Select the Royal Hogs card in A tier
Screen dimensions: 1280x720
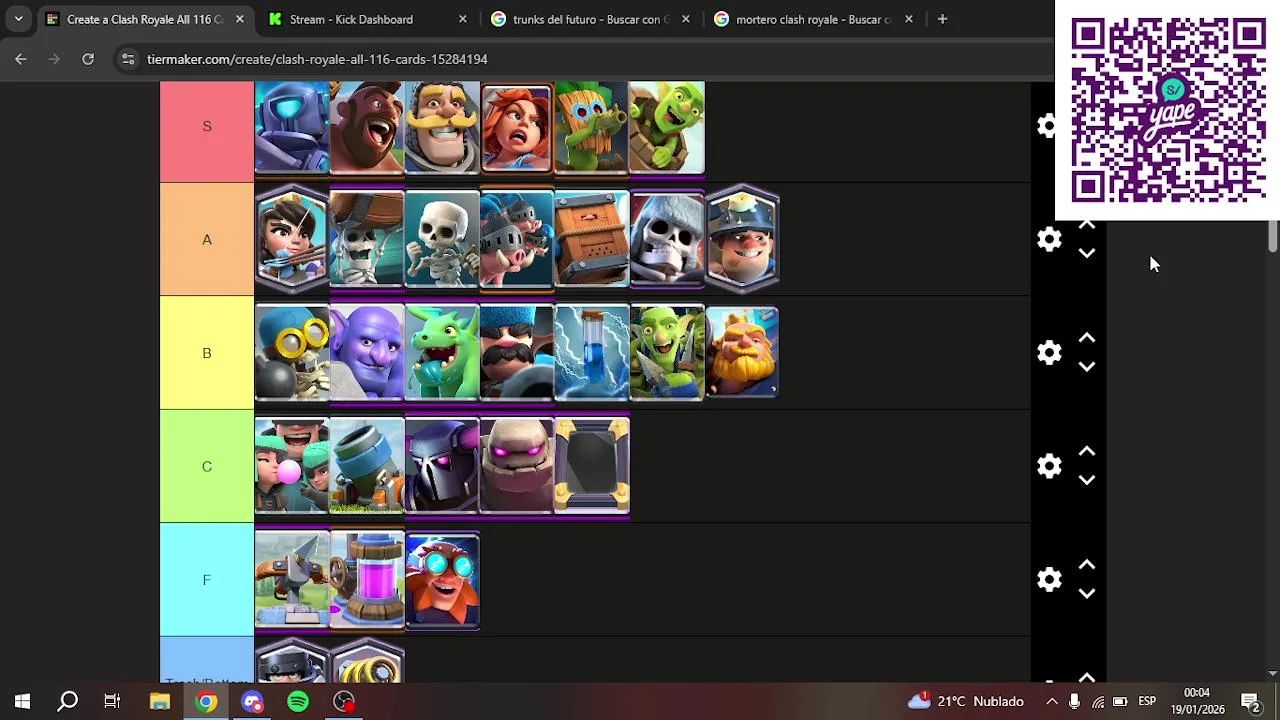[517, 239]
